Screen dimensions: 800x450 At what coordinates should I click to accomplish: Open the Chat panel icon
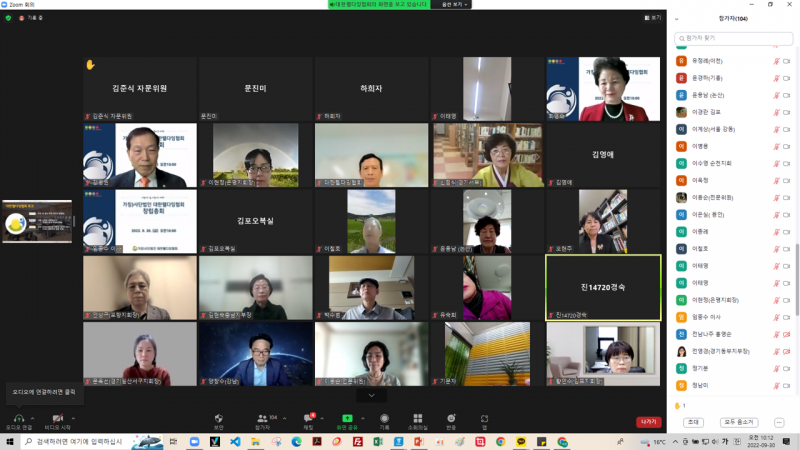308,418
